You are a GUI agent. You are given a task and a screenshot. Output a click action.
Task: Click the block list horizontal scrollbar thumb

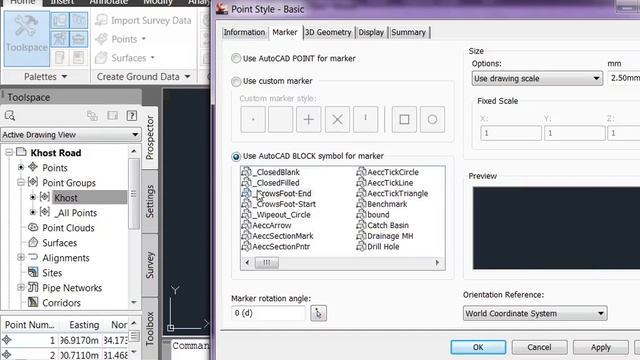(x=267, y=262)
